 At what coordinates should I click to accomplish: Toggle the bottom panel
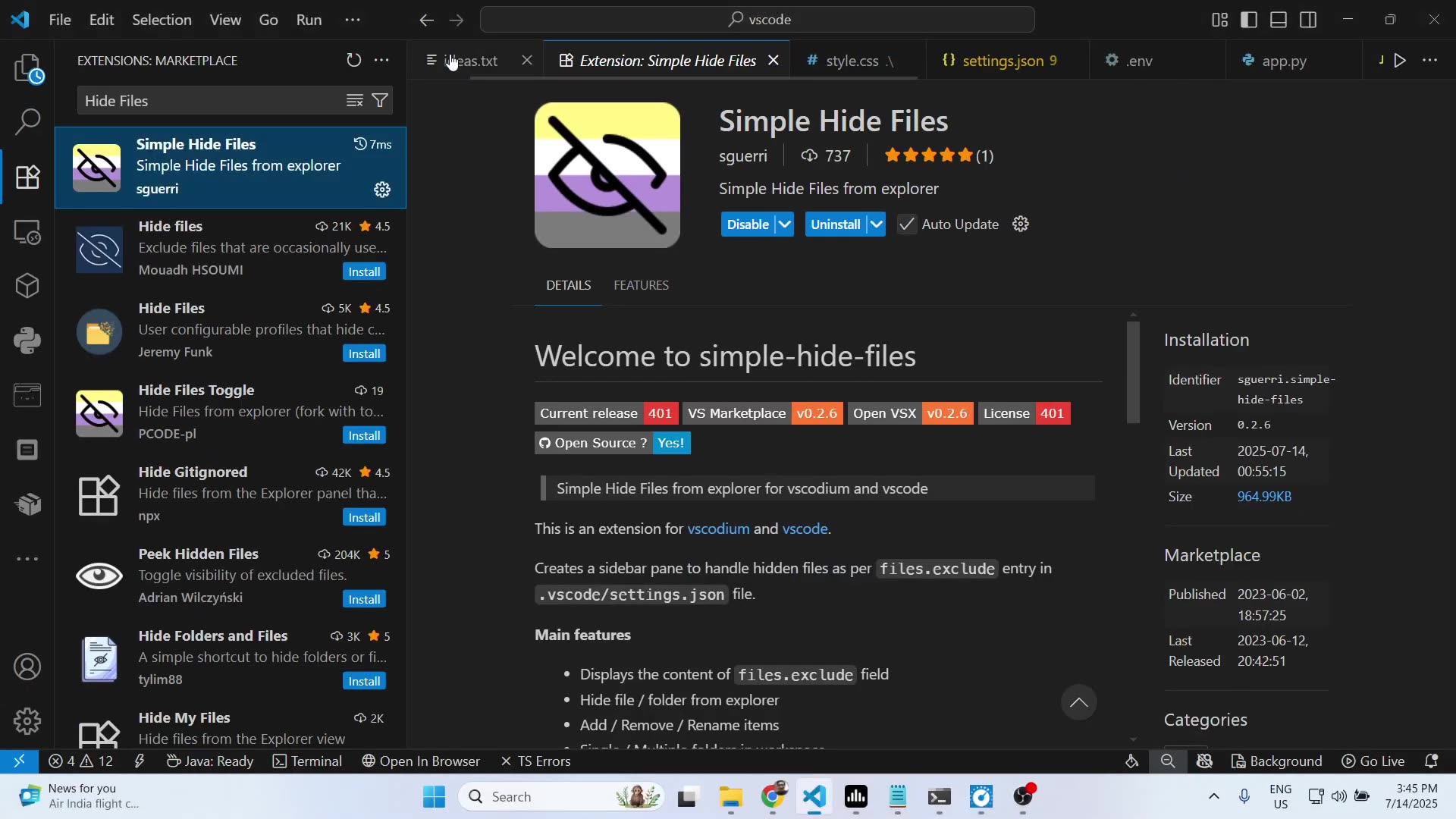[1279, 20]
